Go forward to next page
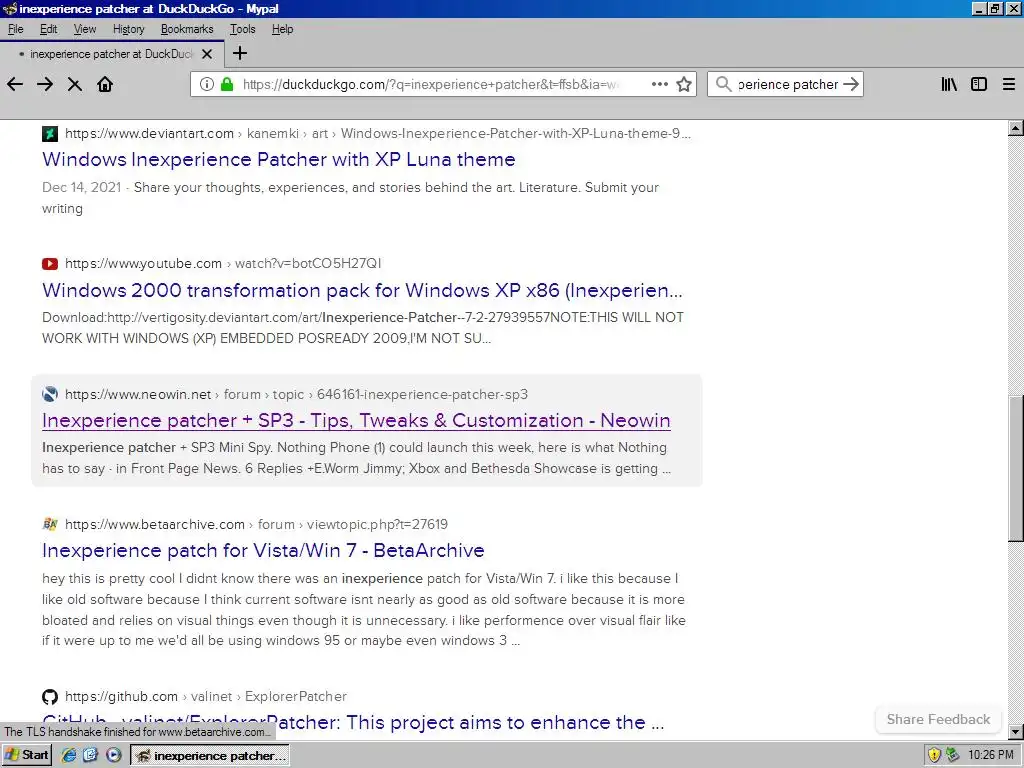 point(45,84)
